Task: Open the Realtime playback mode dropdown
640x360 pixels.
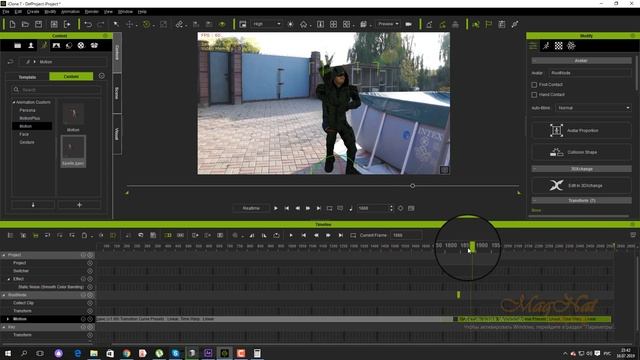Action: pyautogui.click(x=251, y=208)
